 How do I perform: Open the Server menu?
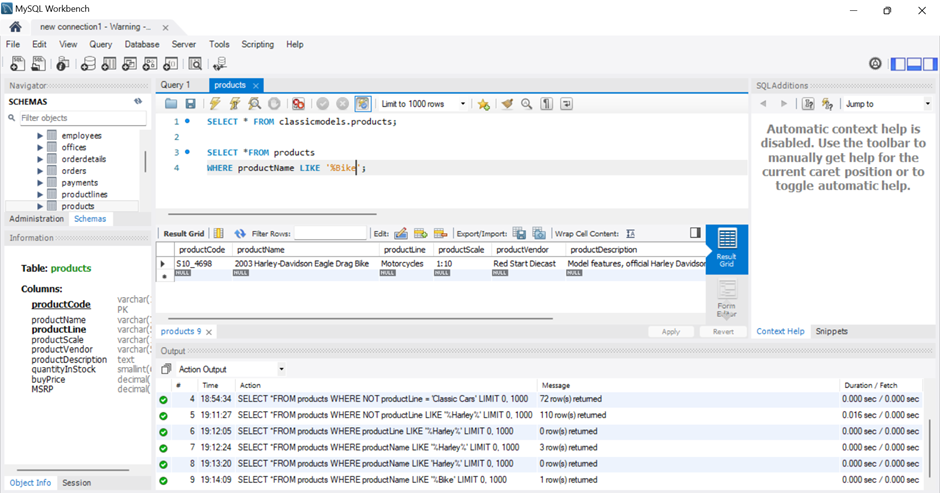(183, 44)
